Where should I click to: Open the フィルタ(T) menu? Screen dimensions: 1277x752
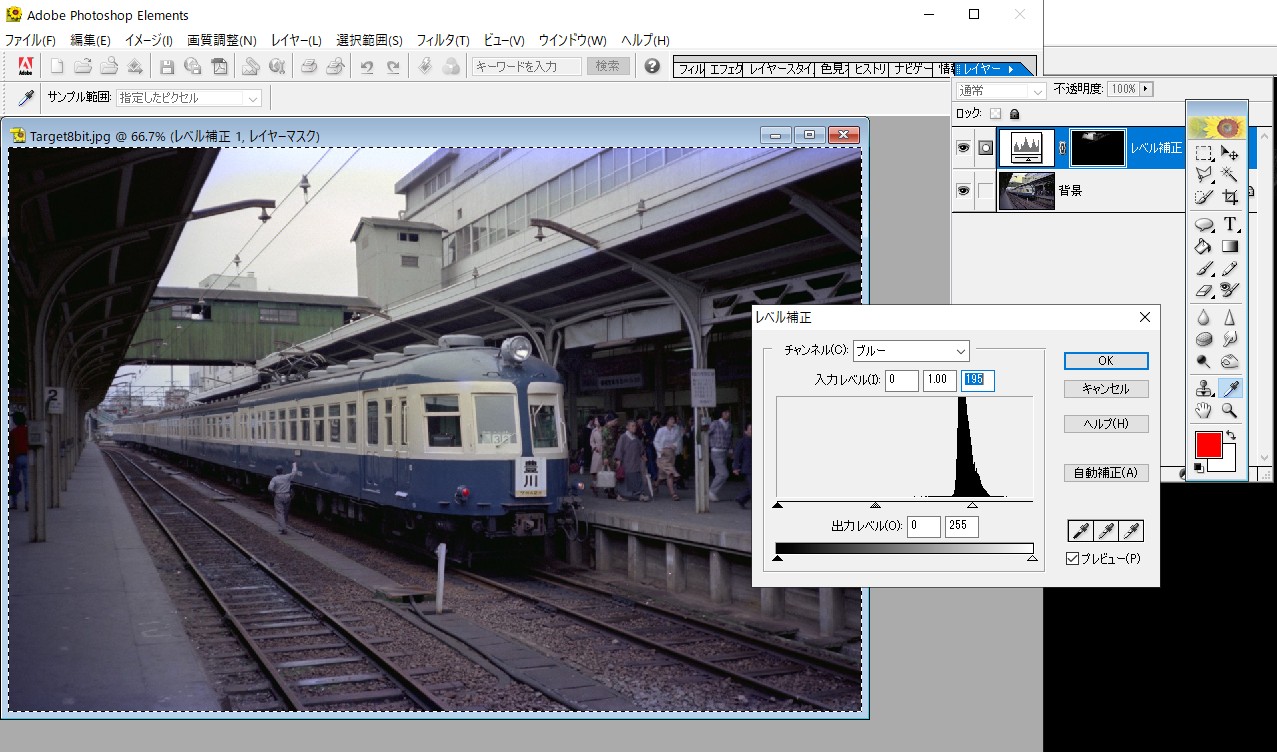[x=443, y=40]
